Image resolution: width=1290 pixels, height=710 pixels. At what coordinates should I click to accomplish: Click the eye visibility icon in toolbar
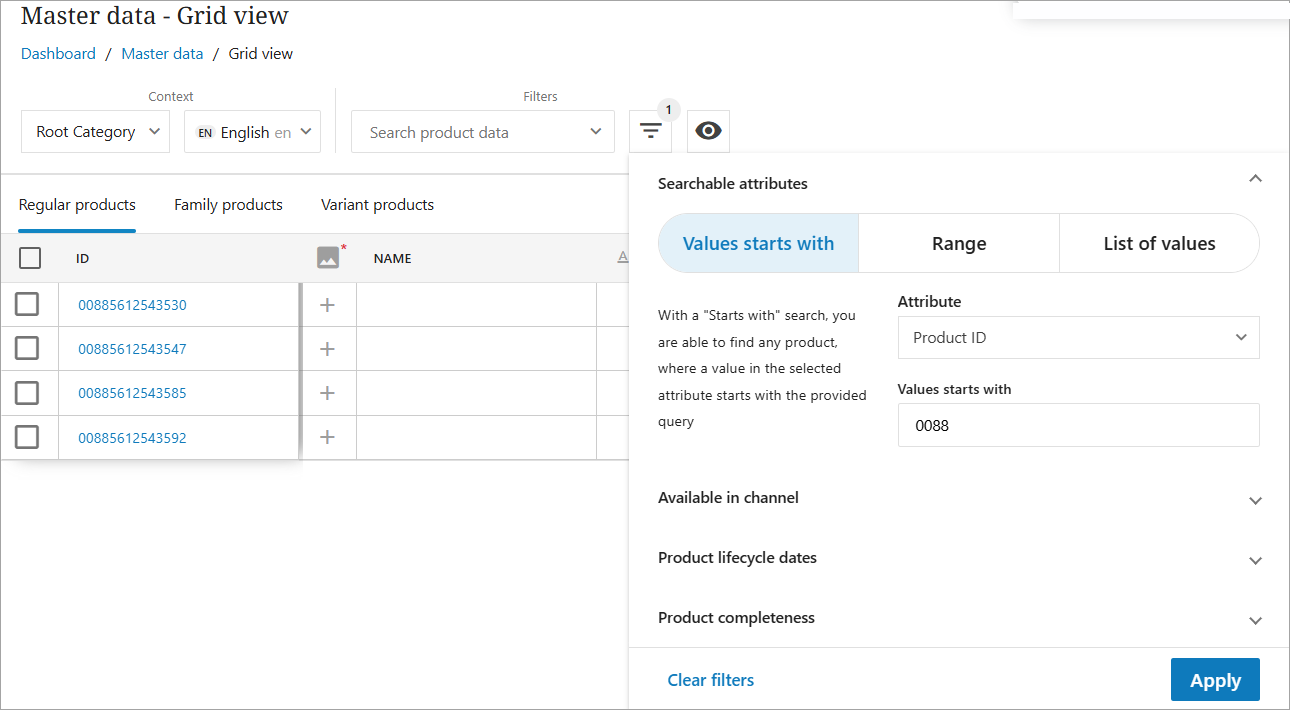[708, 131]
